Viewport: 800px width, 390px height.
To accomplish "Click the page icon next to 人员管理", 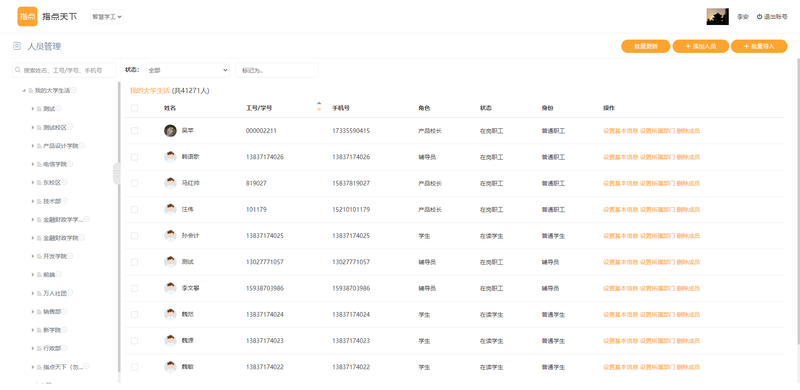I will click(17, 46).
